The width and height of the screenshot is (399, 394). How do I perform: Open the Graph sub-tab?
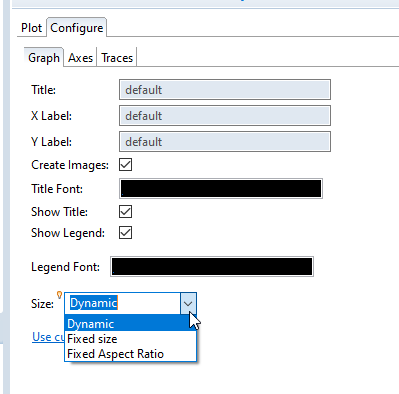[x=44, y=58]
